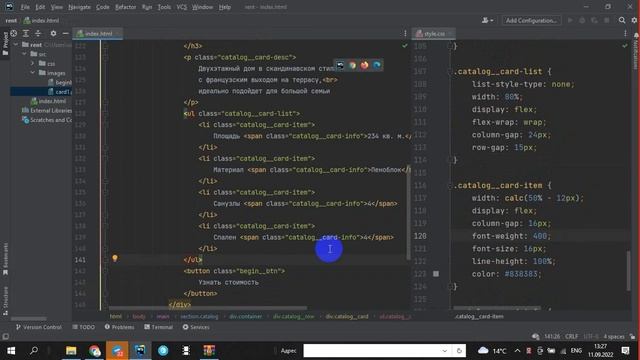Screen dimensions: 640x360
Task: Open the VCS menu
Action: [x=182, y=7]
